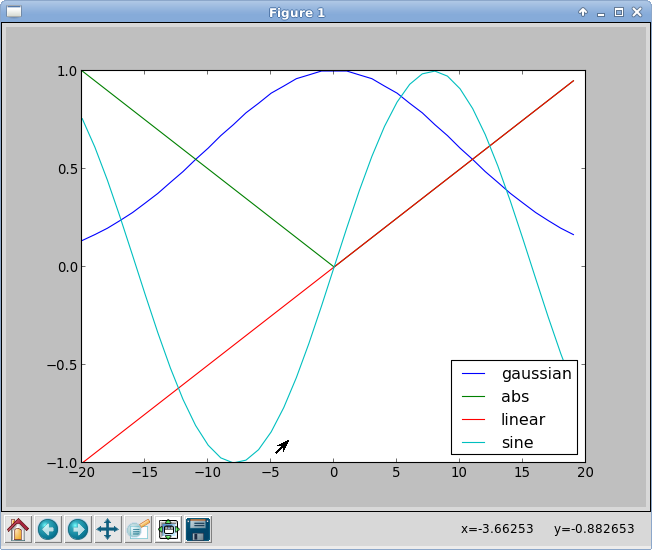Click the roll-up arrow in title bar
Screen dimensions: 652x550
point(583,12)
